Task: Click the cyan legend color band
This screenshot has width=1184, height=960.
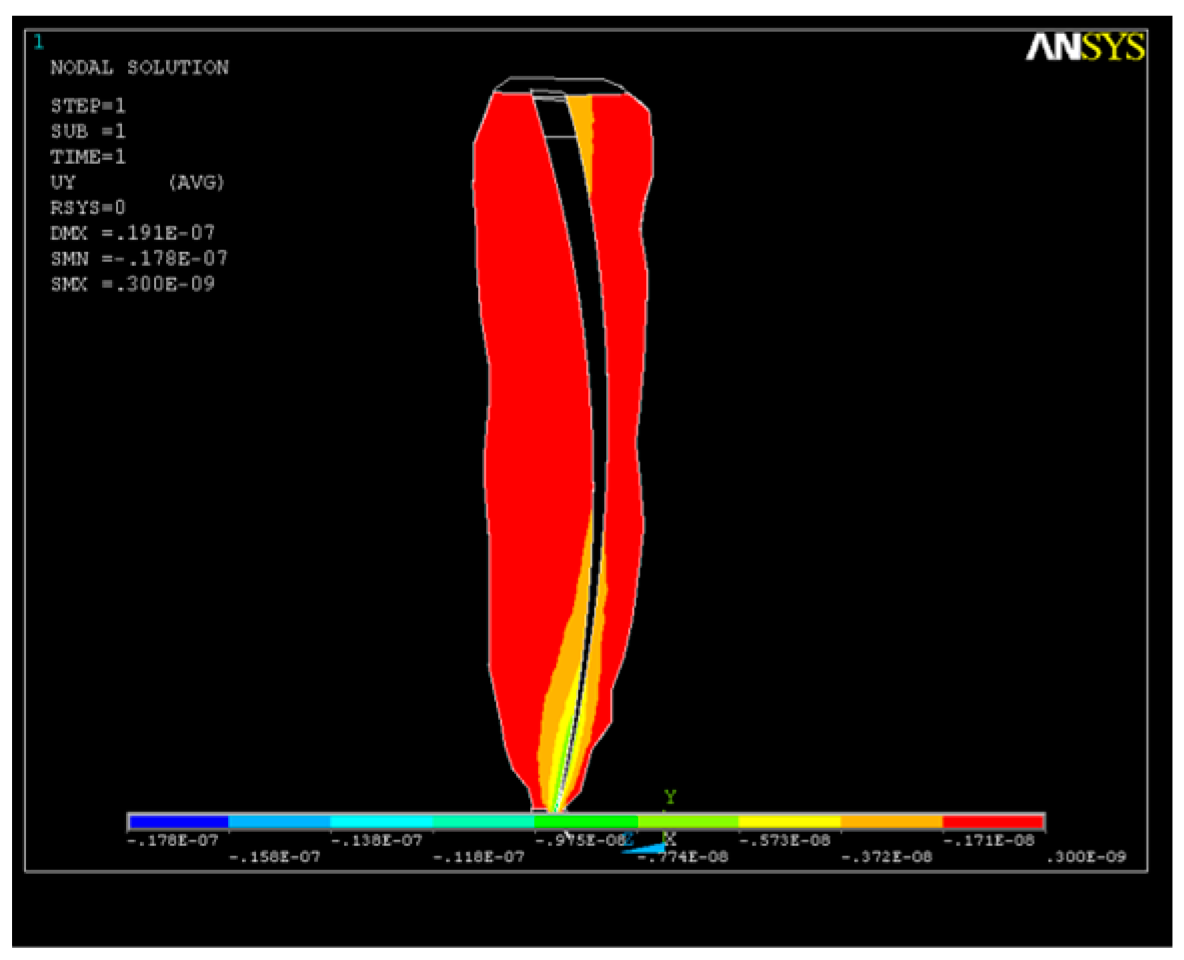Action: [x=381, y=821]
